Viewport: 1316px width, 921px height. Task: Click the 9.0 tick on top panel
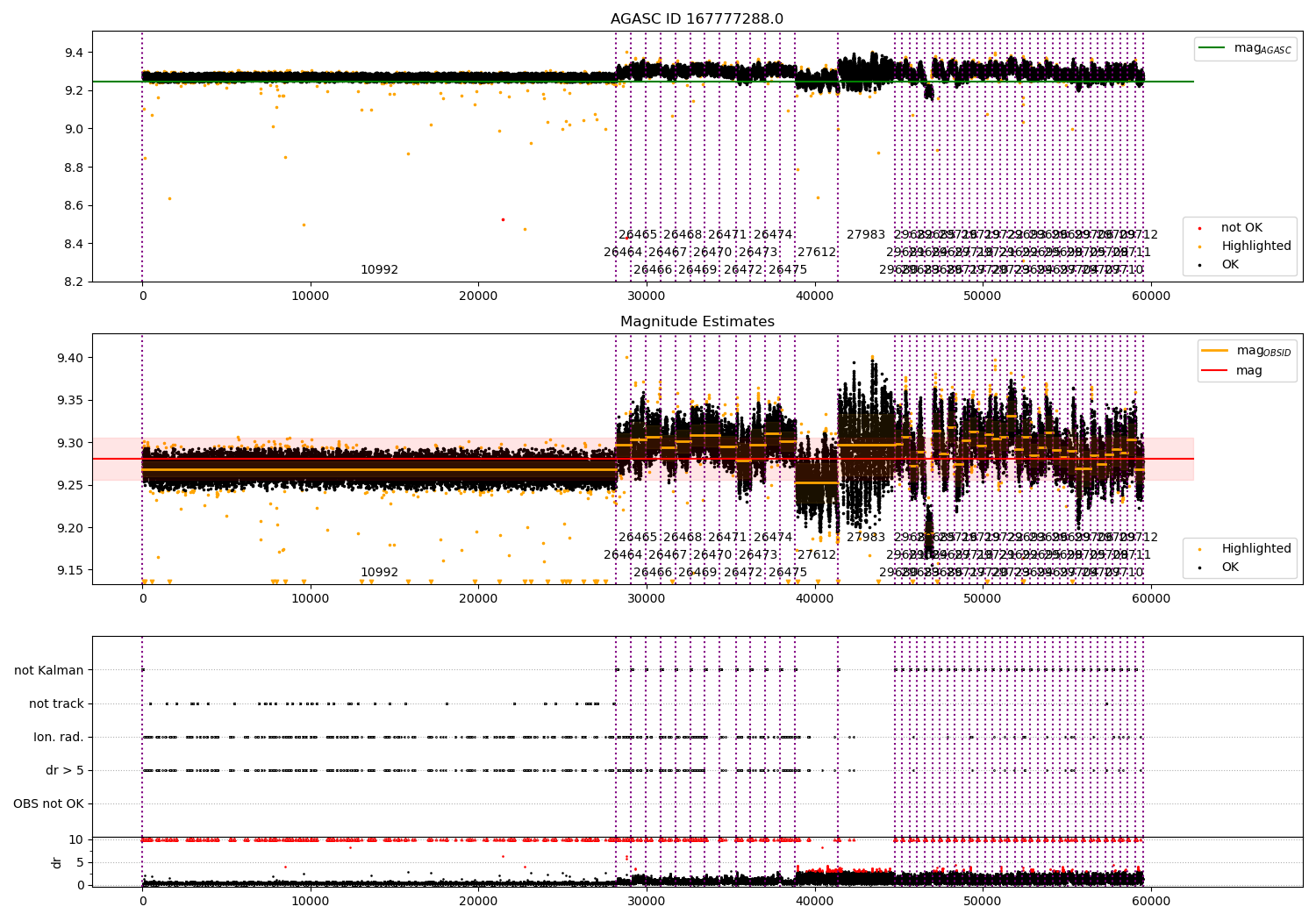click(74, 129)
